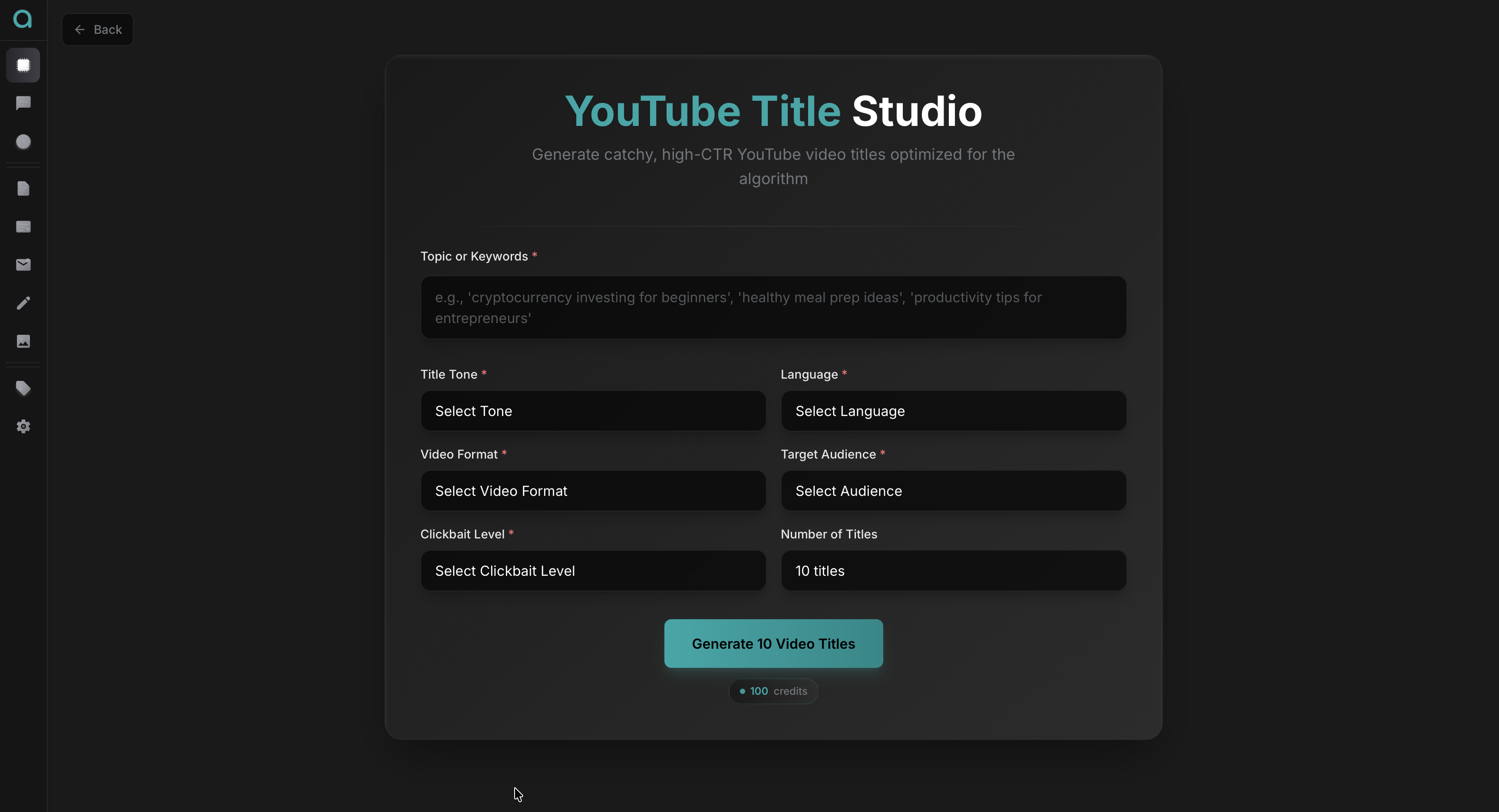The height and width of the screenshot is (812, 1499).
Task: Click the Back button
Action: tap(97, 29)
